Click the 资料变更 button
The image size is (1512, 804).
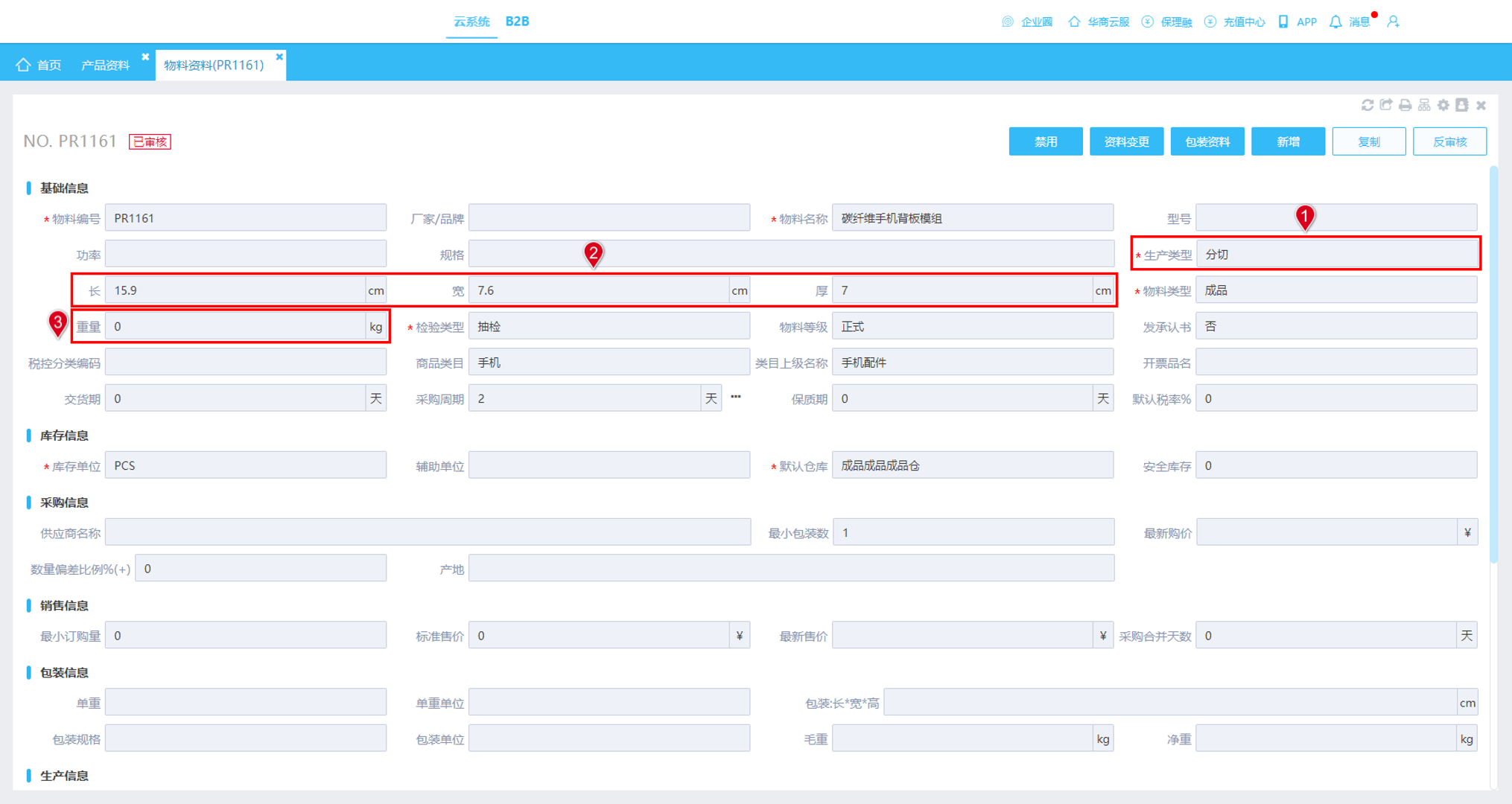1126,141
